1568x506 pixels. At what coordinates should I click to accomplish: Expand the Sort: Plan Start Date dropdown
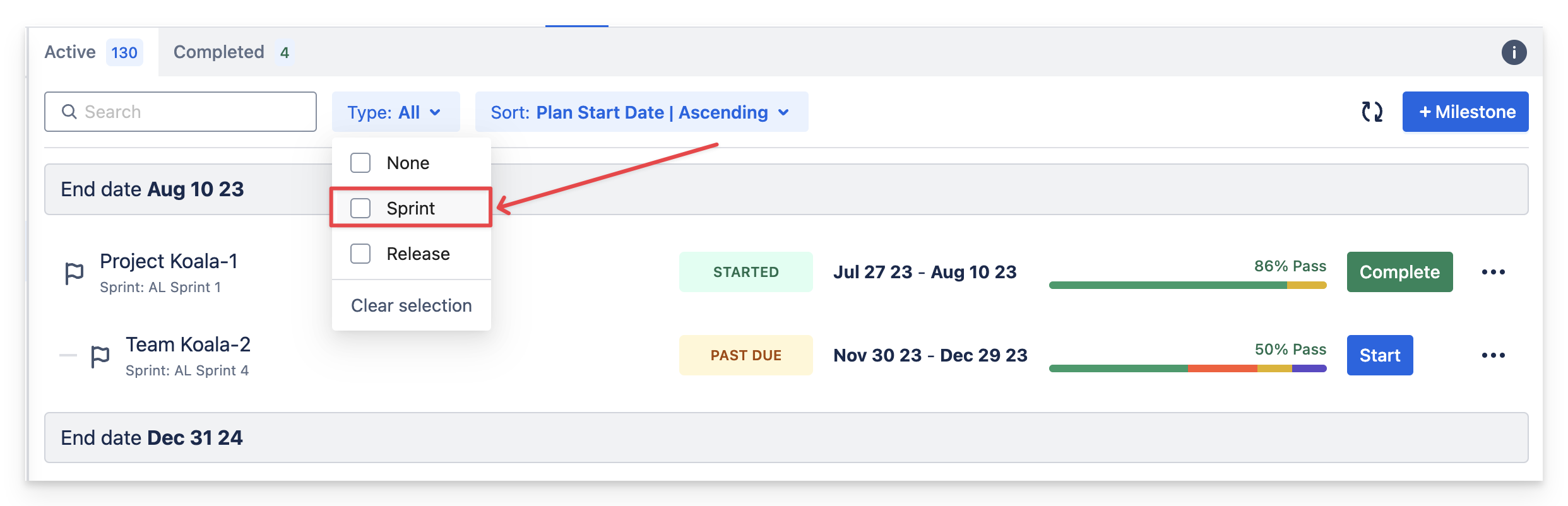click(x=641, y=112)
